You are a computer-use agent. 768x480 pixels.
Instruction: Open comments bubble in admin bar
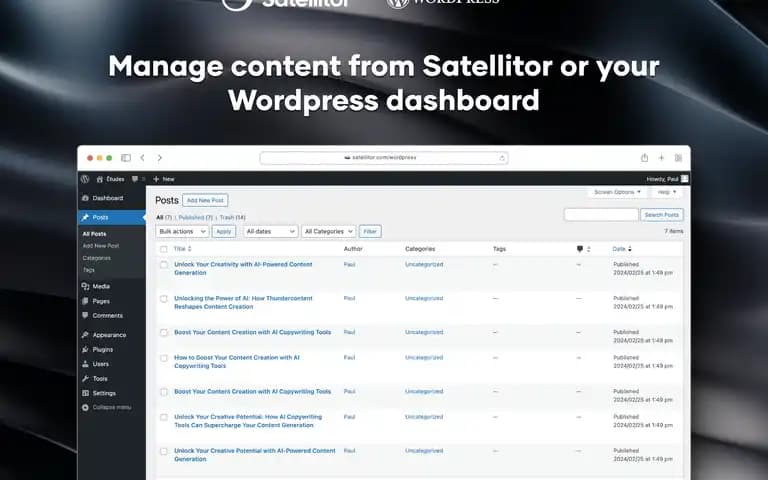(x=135, y=179)
